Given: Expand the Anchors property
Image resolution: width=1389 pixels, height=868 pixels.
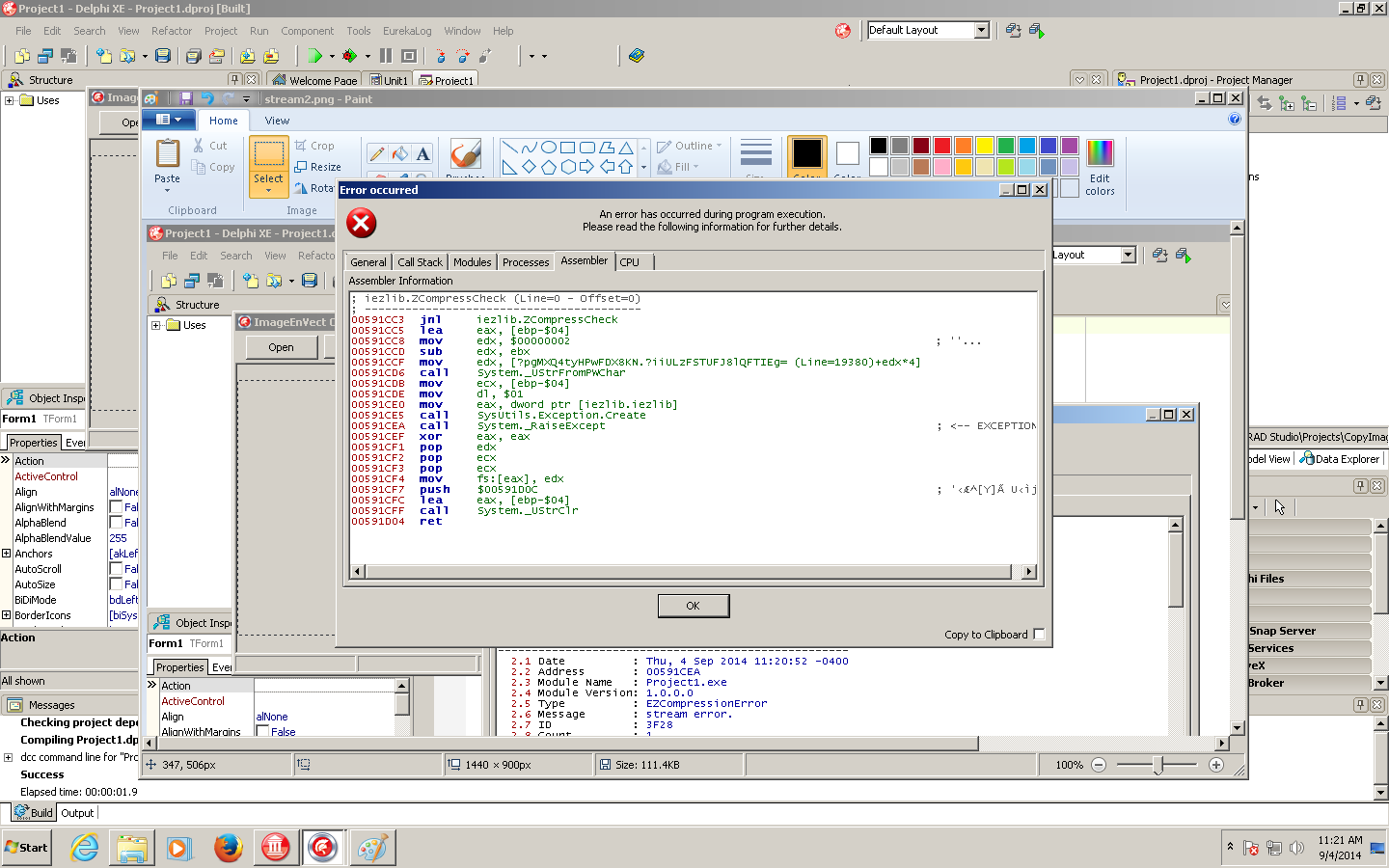Looking at the screenshot, I should coord(6,554).
